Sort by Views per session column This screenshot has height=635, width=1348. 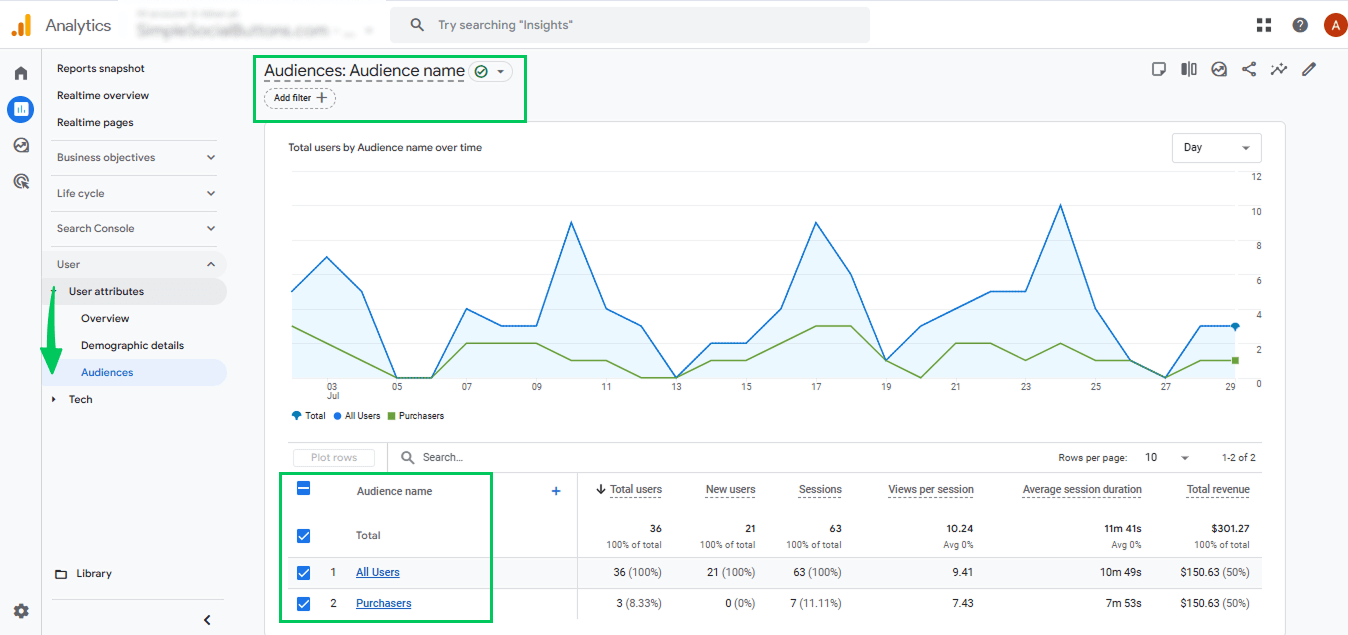coord(931,490)
